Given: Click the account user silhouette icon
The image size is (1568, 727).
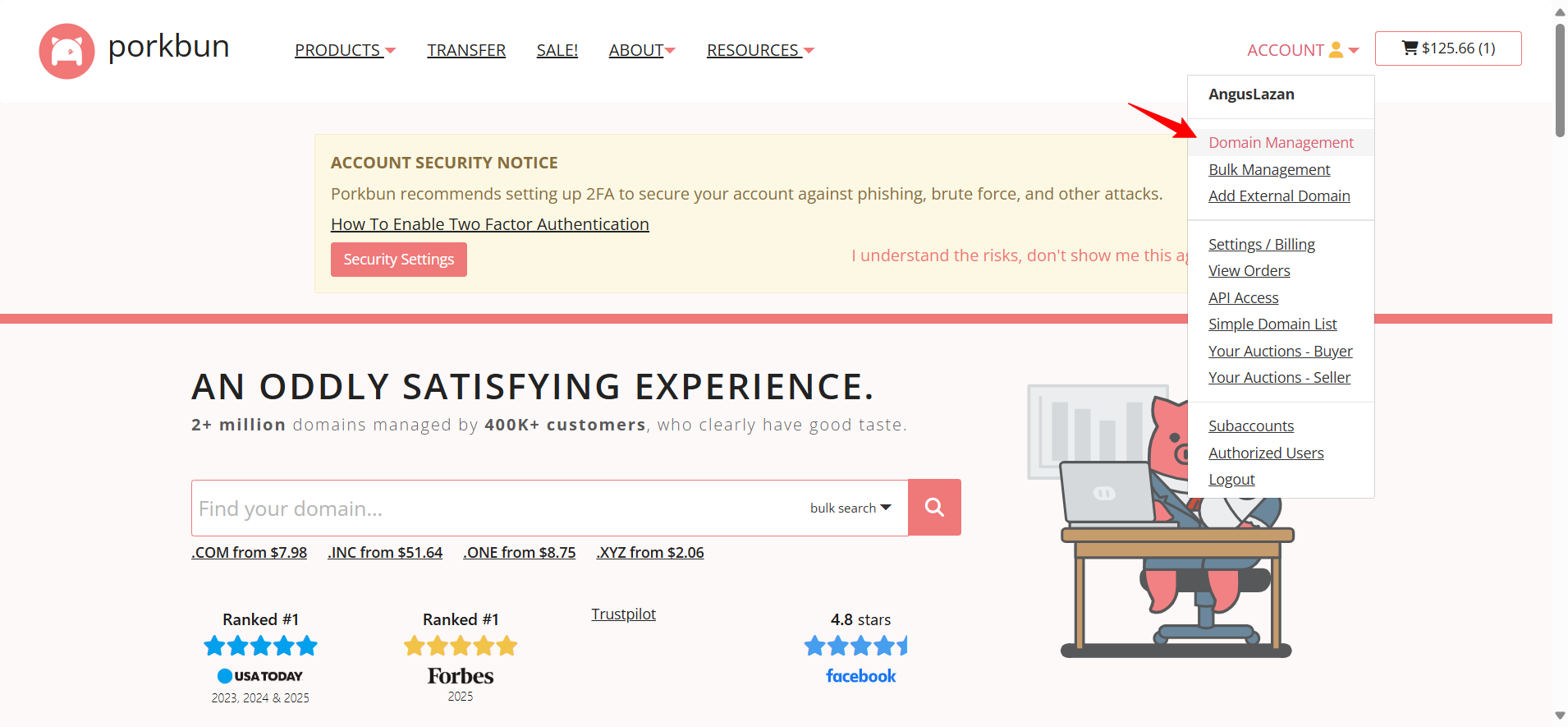Looking at the screenshot, I should [1336, 50].
